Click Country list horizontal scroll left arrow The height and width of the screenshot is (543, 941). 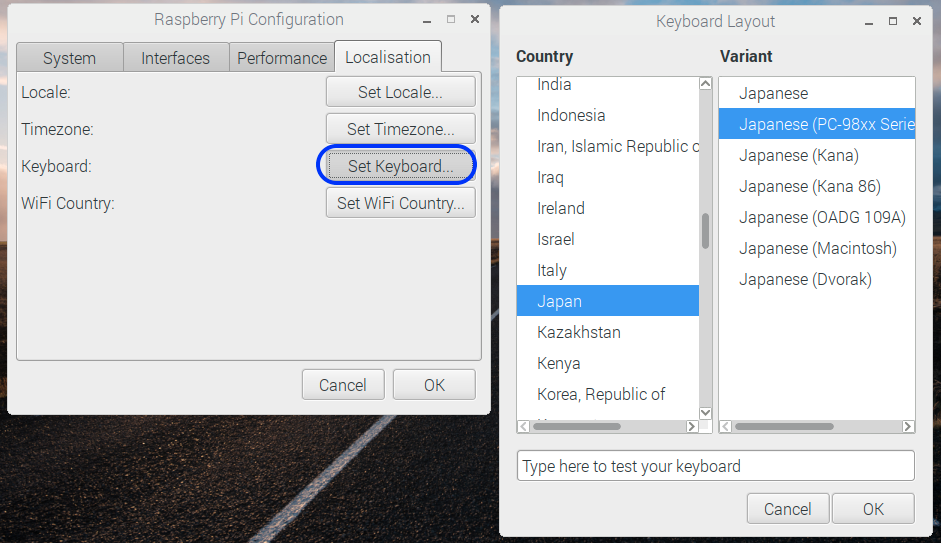[x=524, y=427]
